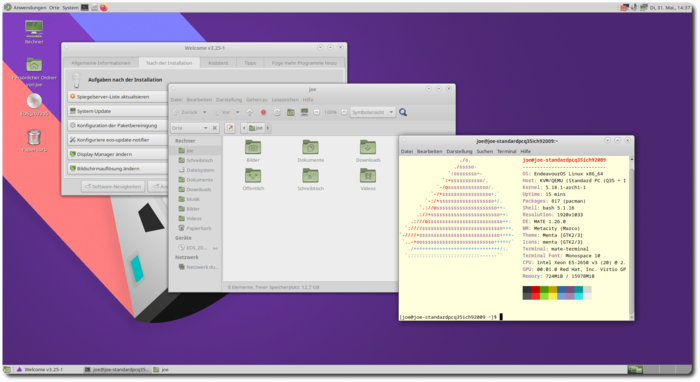Go up one folder level with up arrow
The height and width of the screenshot is (382, 700).
point(250,112)
